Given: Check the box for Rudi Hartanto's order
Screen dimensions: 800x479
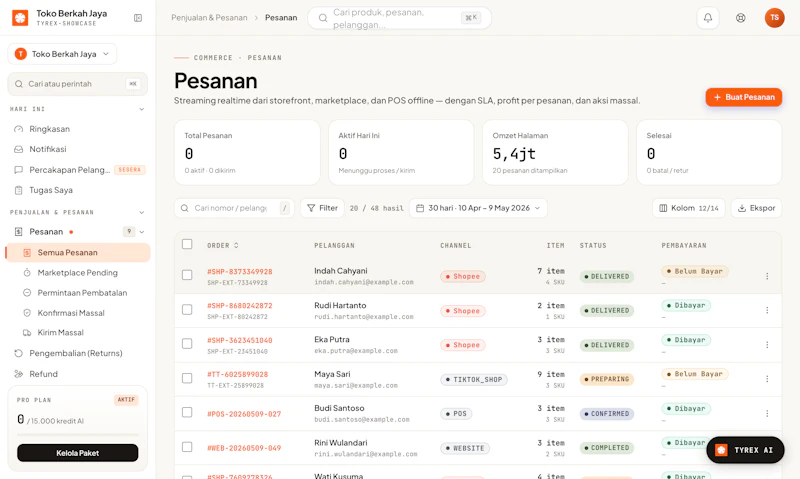Looking at the screenshot, I should [x=187, y=310].
